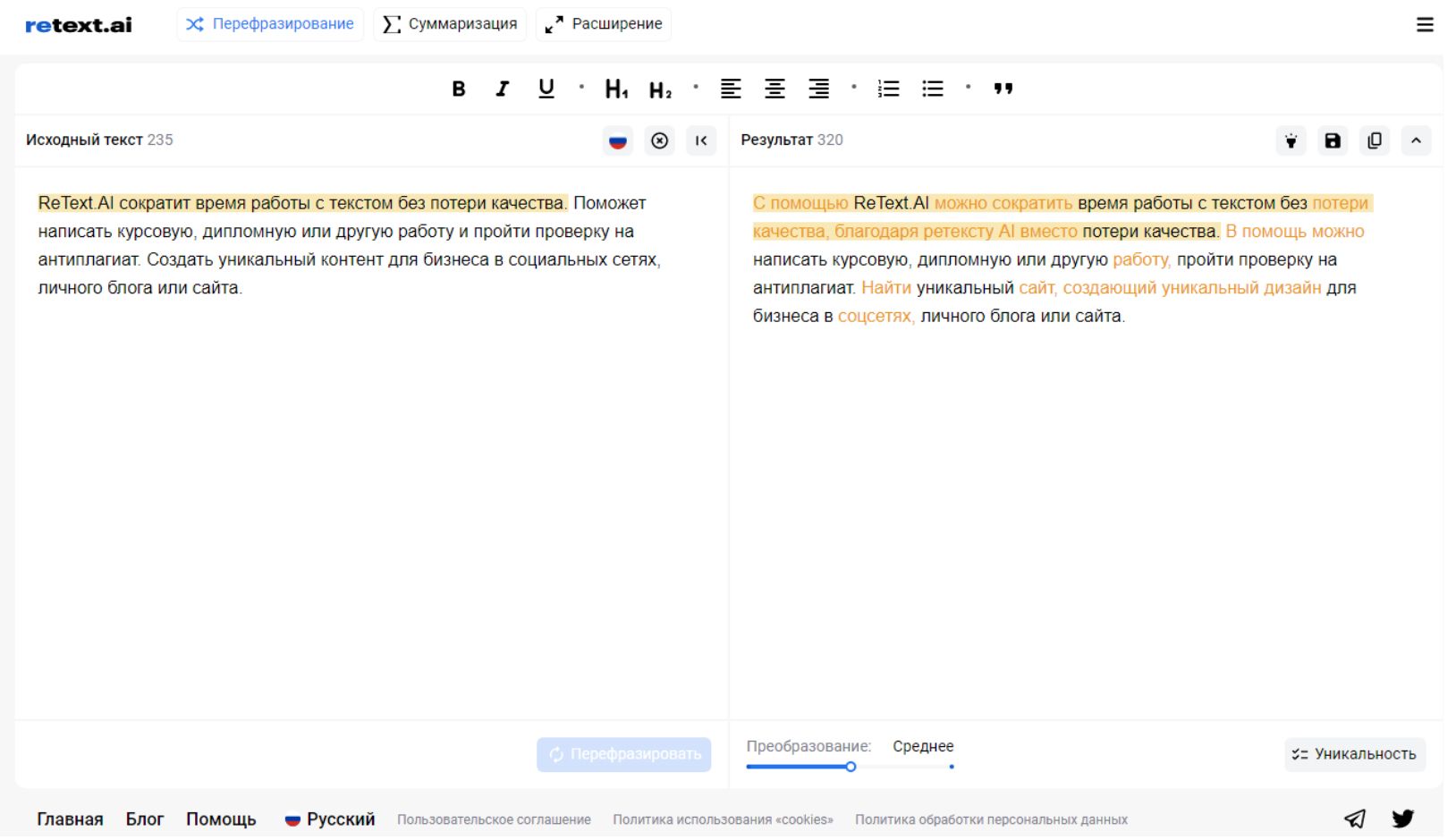The width and height of the screenshot is (1456, 840).
Task: Apply italic formatting icon
Action: 503,89
